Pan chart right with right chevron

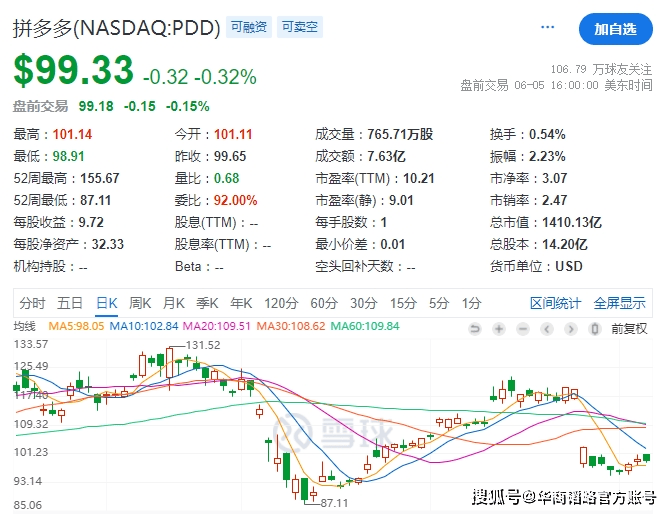pos(570,329)
